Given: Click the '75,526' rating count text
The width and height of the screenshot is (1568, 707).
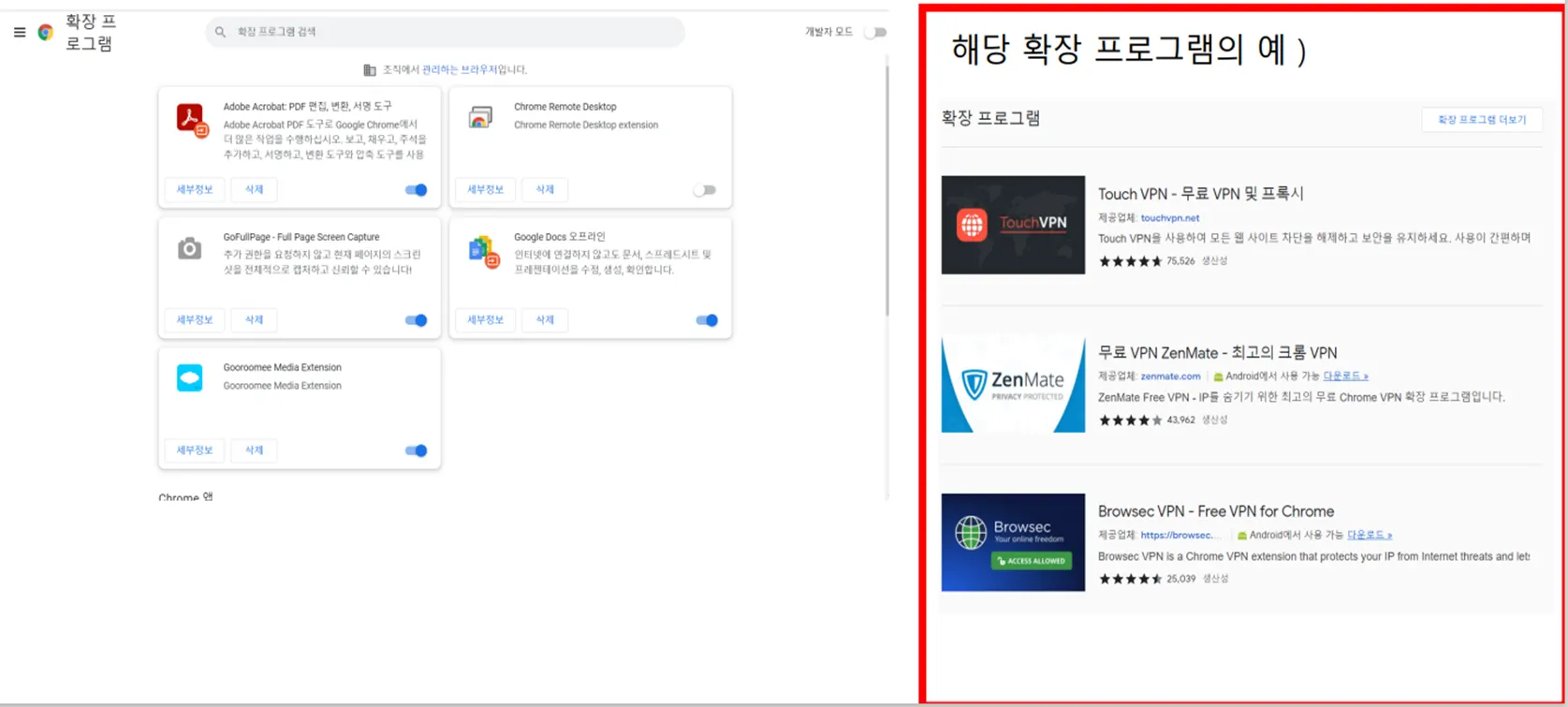Looking at the screenshot, I should 1180,261.
